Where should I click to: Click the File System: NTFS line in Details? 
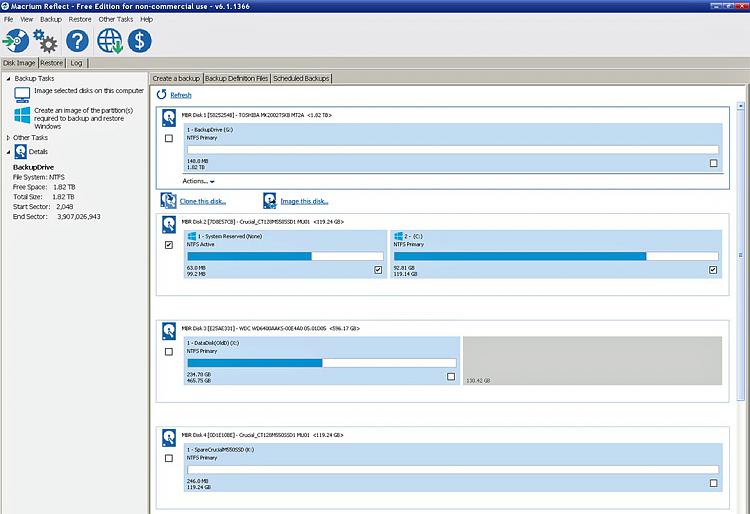tap(39, 177)
